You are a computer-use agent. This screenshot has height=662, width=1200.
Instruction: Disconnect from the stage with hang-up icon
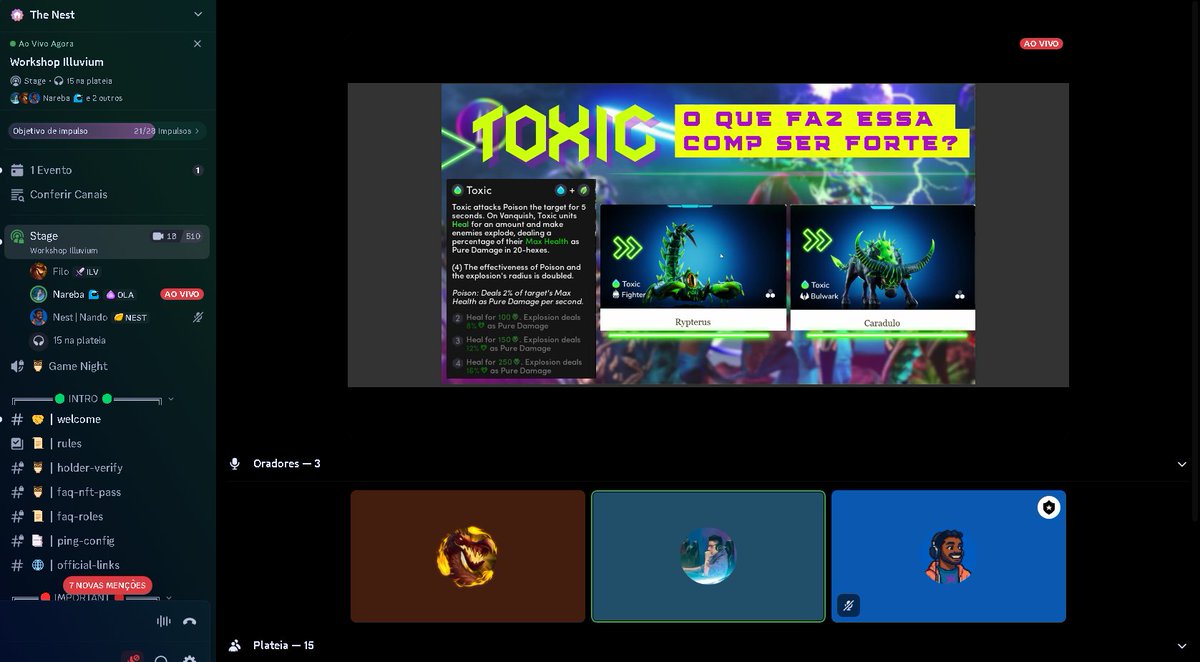coord(190,621)
